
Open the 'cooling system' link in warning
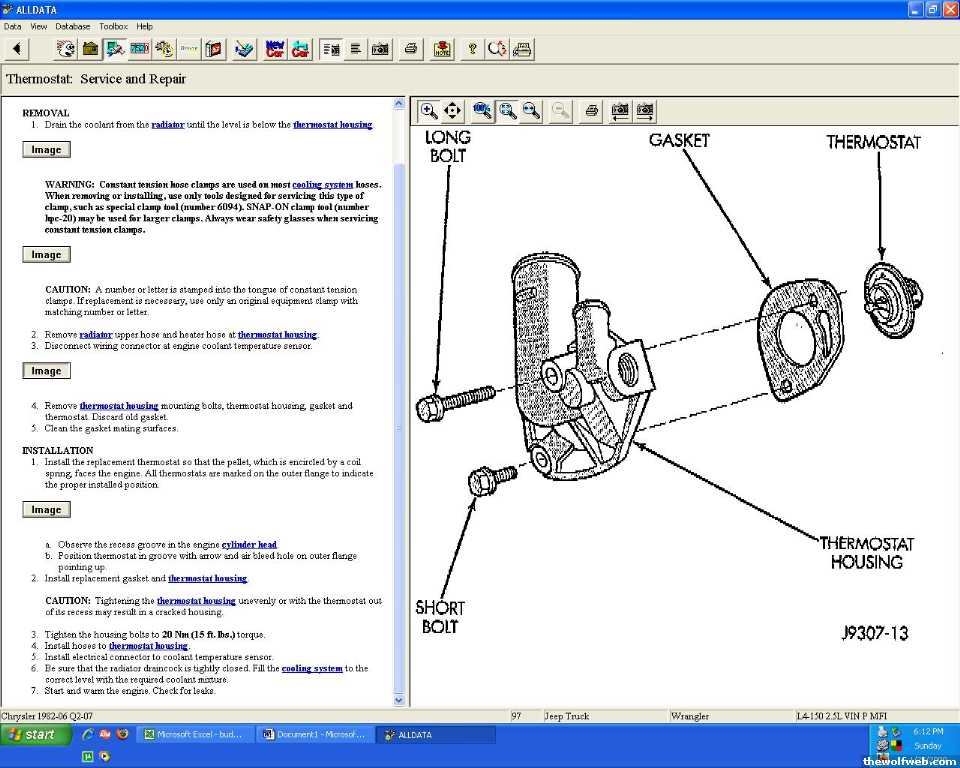tap(322, 185)
